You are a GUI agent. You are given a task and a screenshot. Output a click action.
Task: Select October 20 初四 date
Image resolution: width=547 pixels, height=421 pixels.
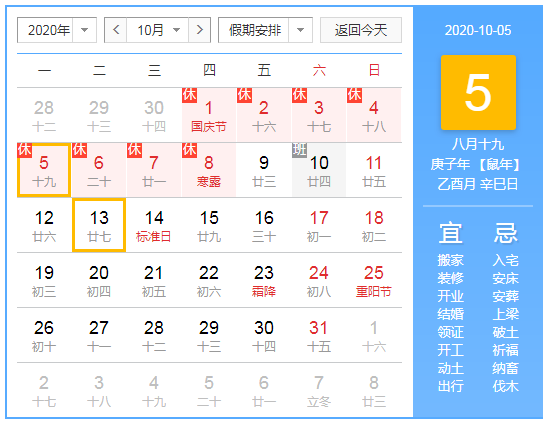coord(99,280)
